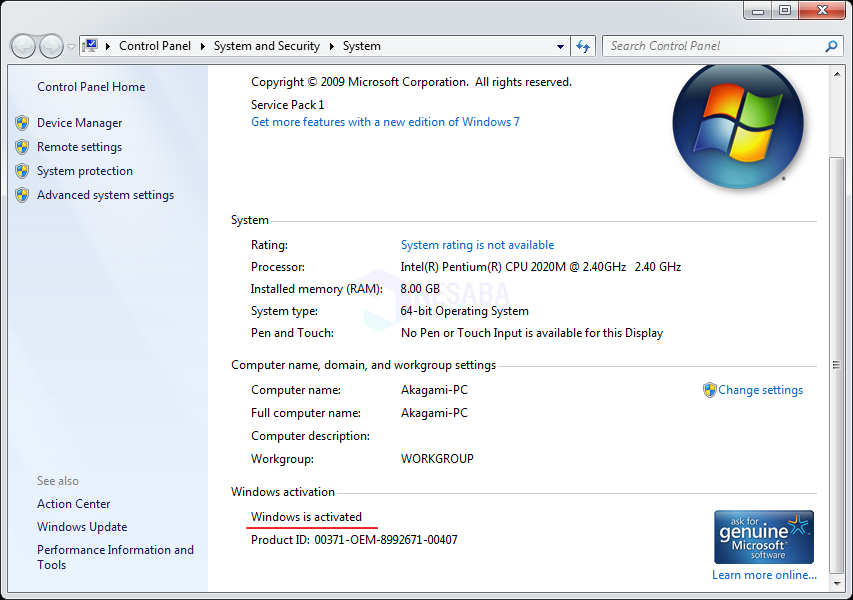Click inside Search Control Panel field

coord(710,46)
